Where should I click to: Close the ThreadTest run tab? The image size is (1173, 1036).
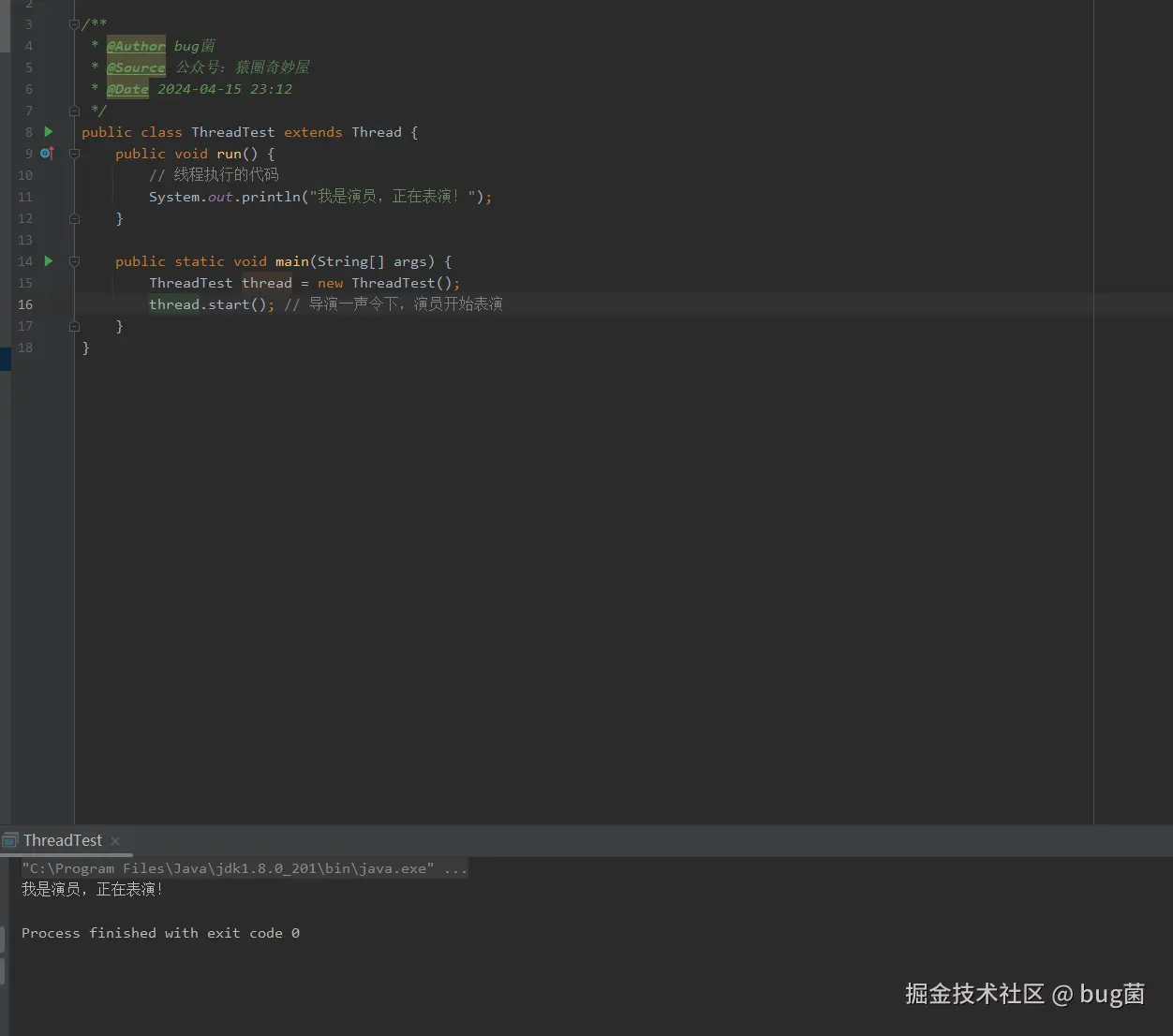point(115,841)
